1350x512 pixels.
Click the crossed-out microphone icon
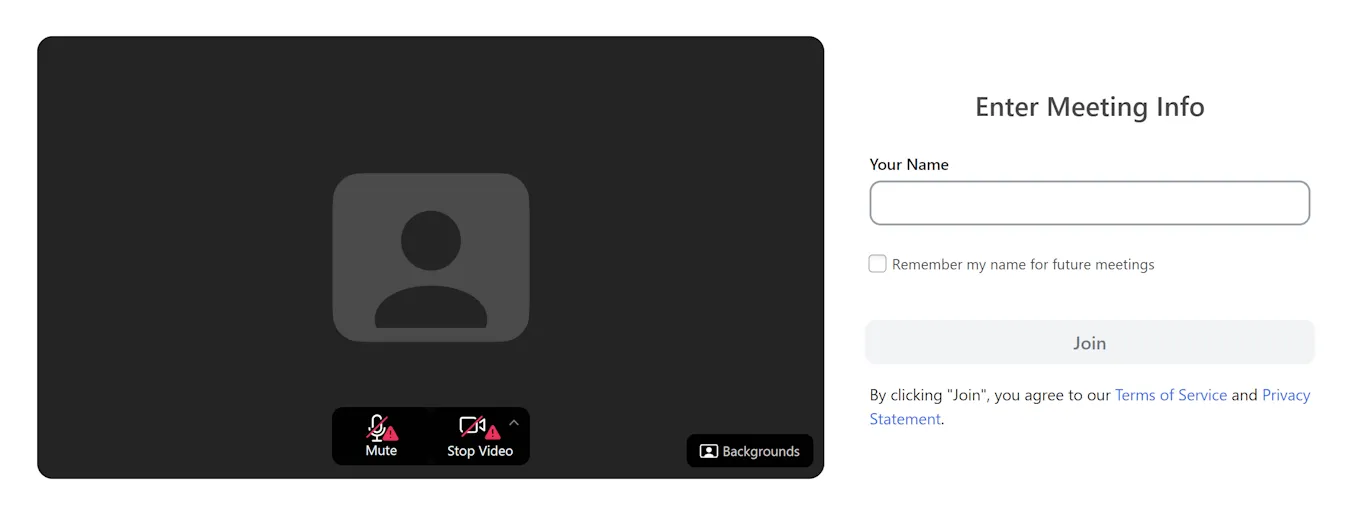(x=376, y=427)
